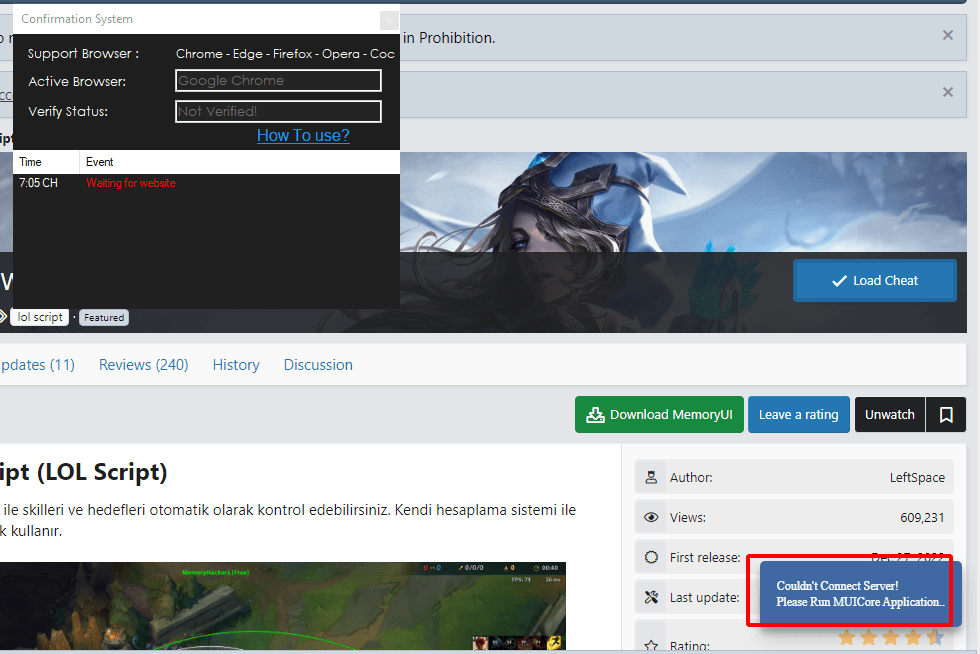Click the Couldn't Connect Server notification
980x654 pixels.
859,594
